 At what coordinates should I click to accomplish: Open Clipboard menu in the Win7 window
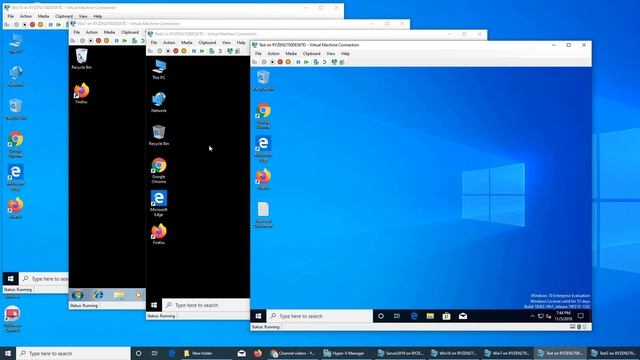(x=130, y=32)
